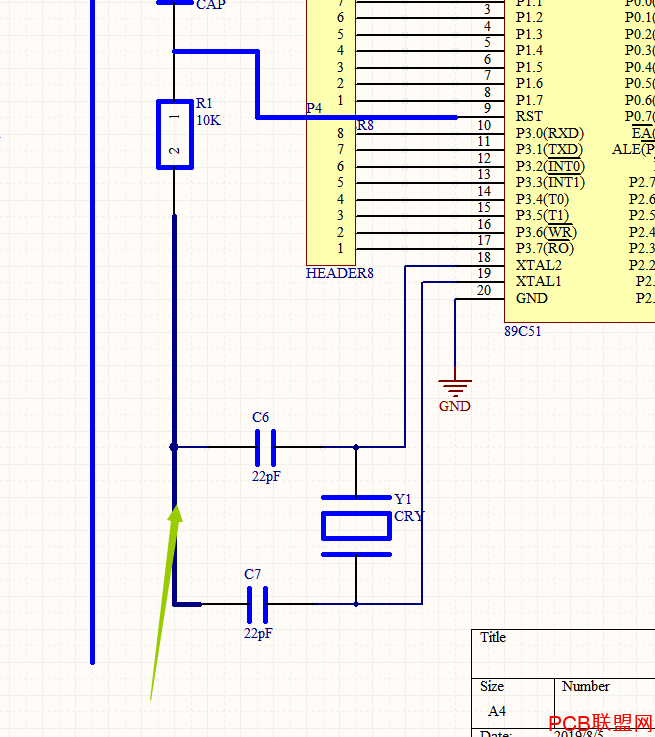655x737 pixels.
Task: Click the GND pin name inside the 89C51
Action: [x=531, y=298]
